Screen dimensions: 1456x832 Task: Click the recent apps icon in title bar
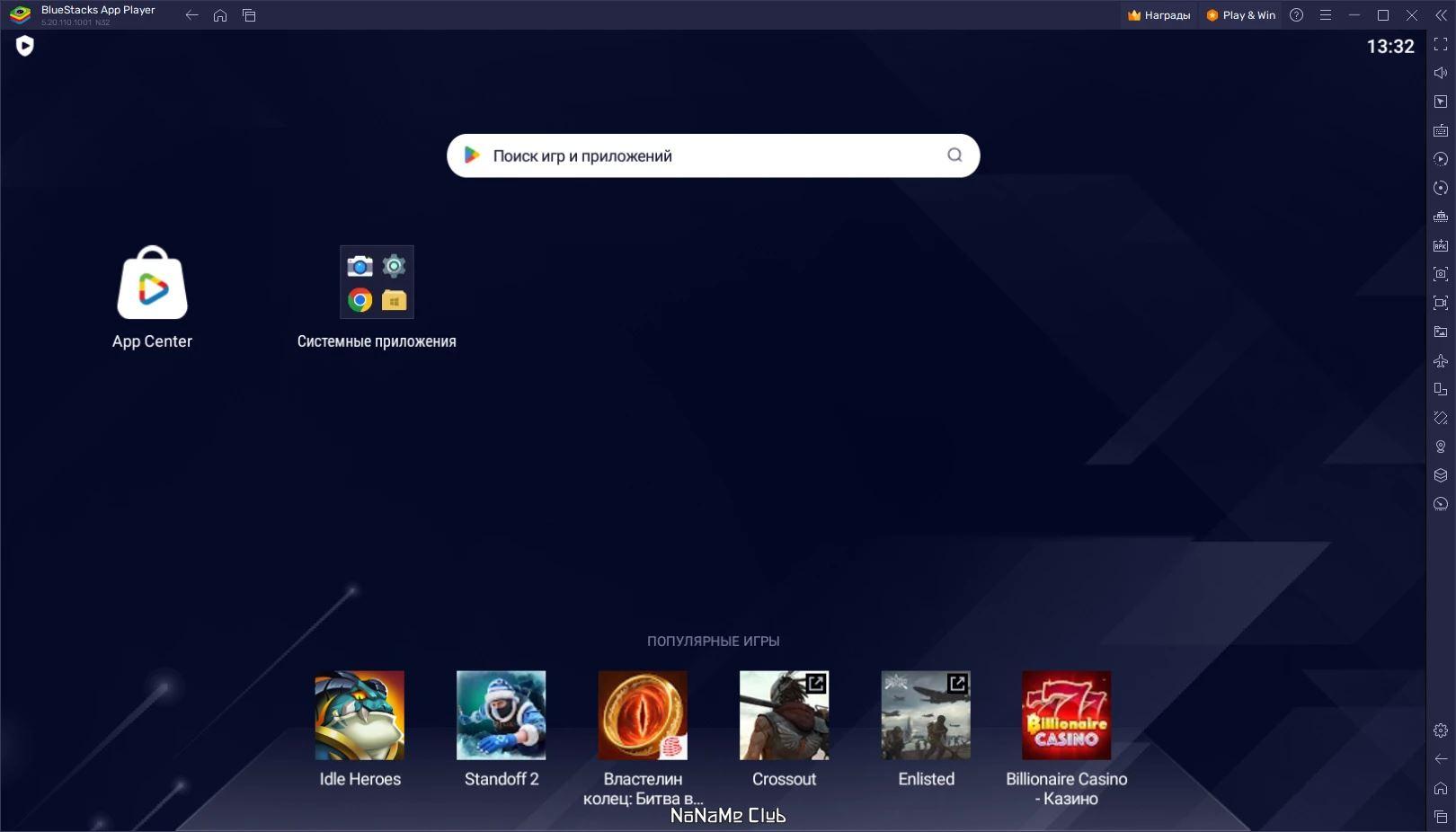[x=249, y=15]
